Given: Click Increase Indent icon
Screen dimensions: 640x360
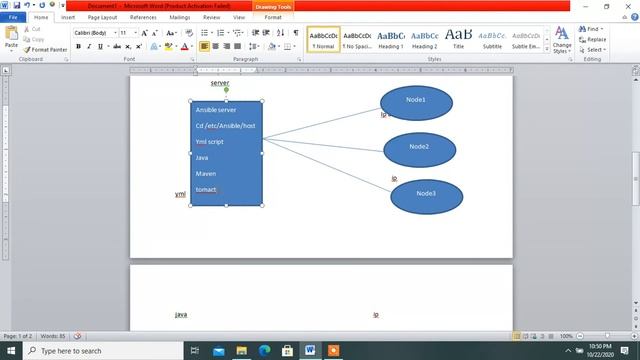Looking at the screenshot, I should tap(266, 33).
